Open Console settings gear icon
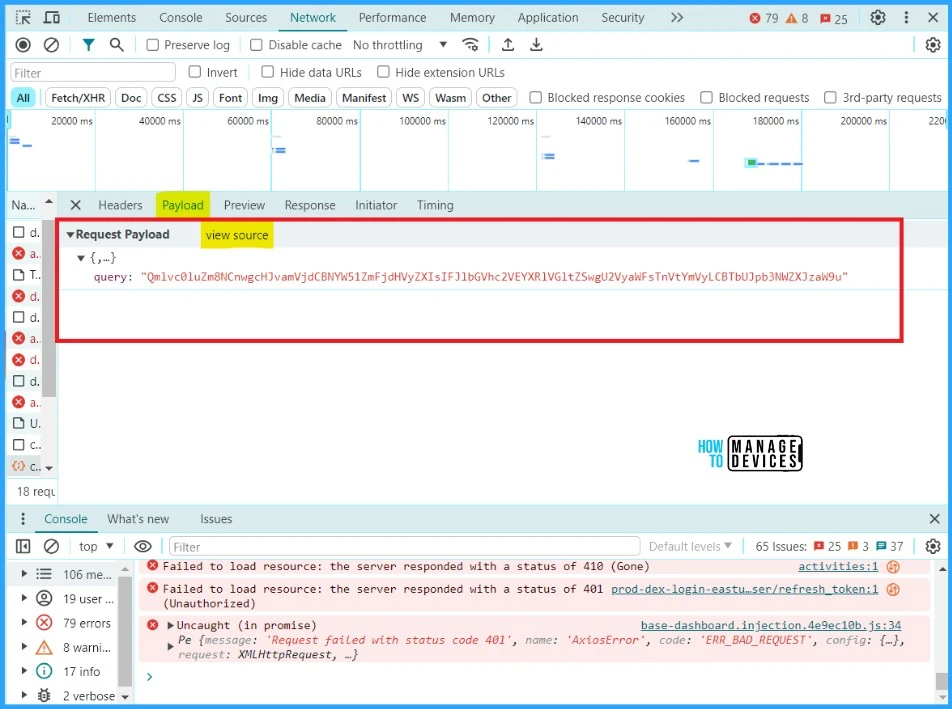The height and width of the screenshot is (709, 952). pos(933,546)
